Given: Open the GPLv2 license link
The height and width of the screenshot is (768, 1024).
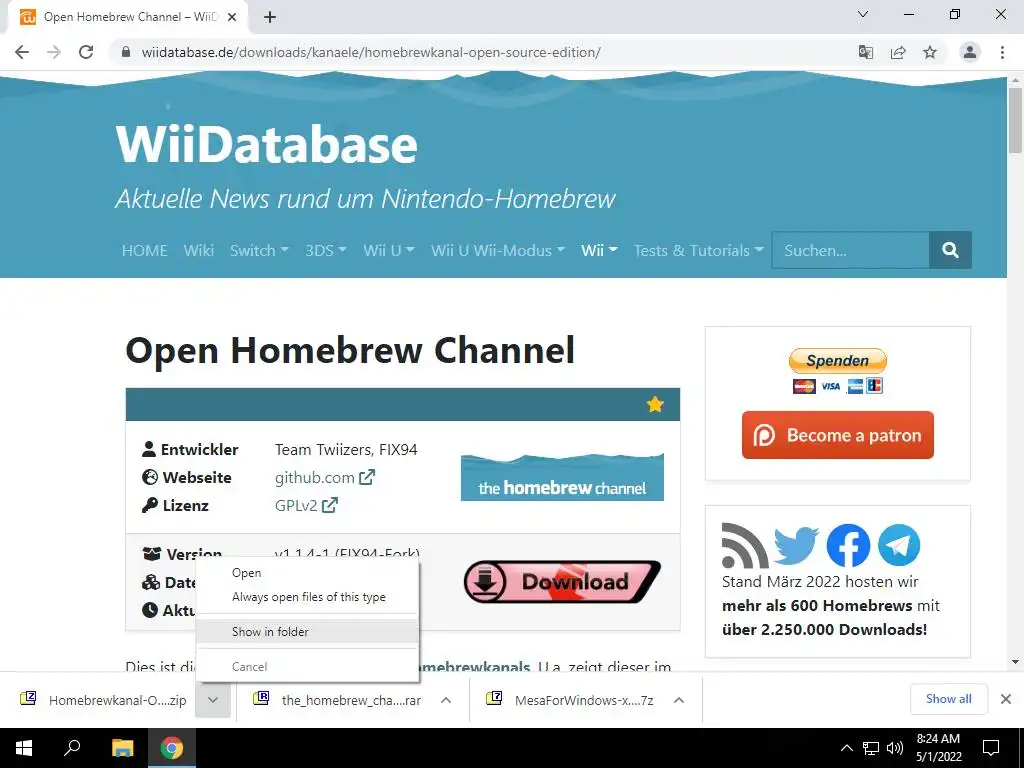Looking at the screenshot, I should click(x=306, y=505).
